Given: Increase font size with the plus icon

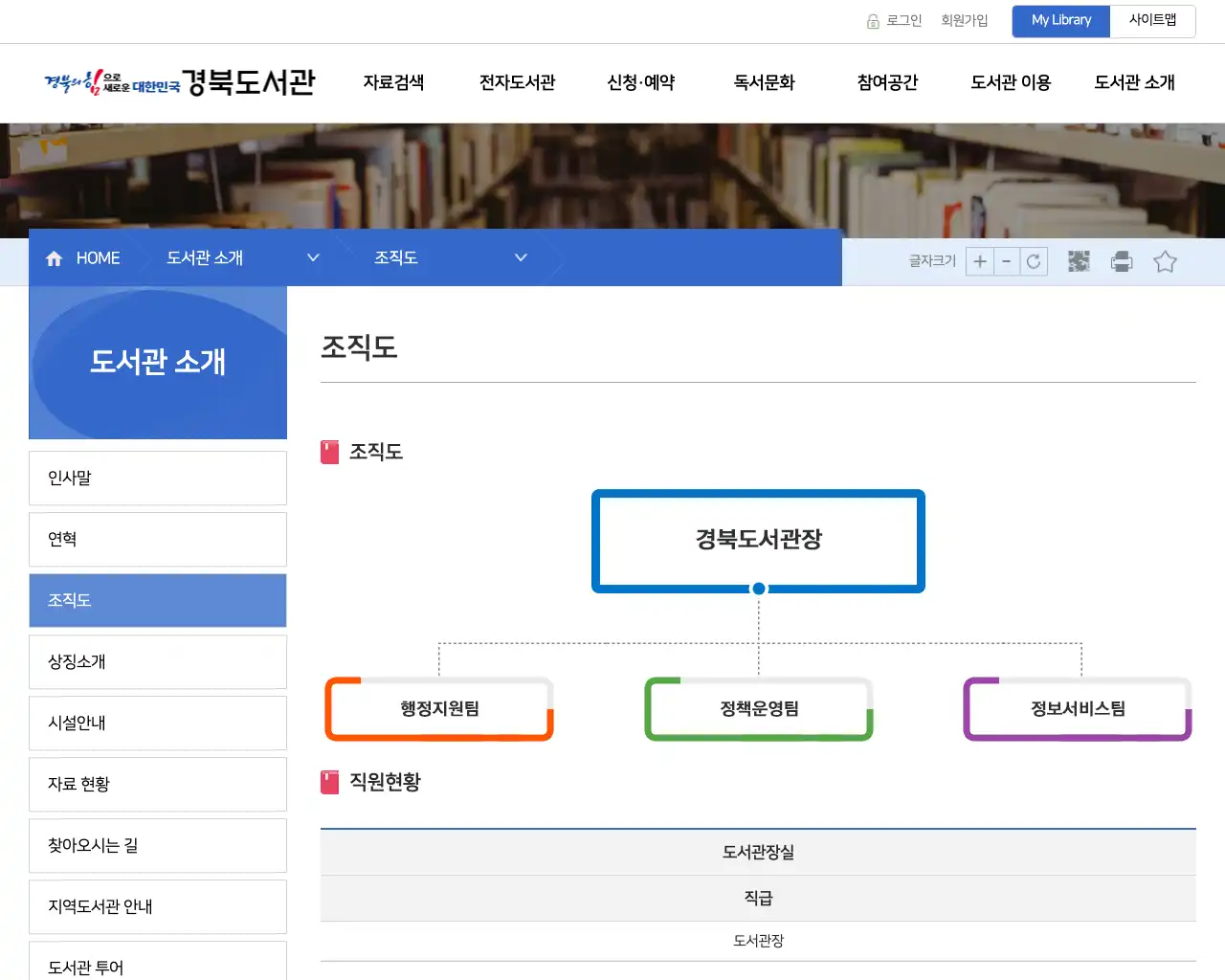Looking at the screenshot, I should (x=979, y=261).
